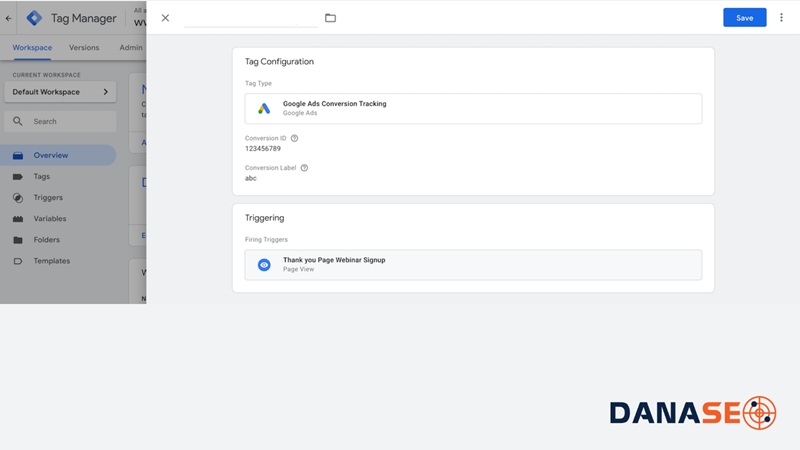Select Overview in the sidebar
The image size is (800, 450).
58,155
